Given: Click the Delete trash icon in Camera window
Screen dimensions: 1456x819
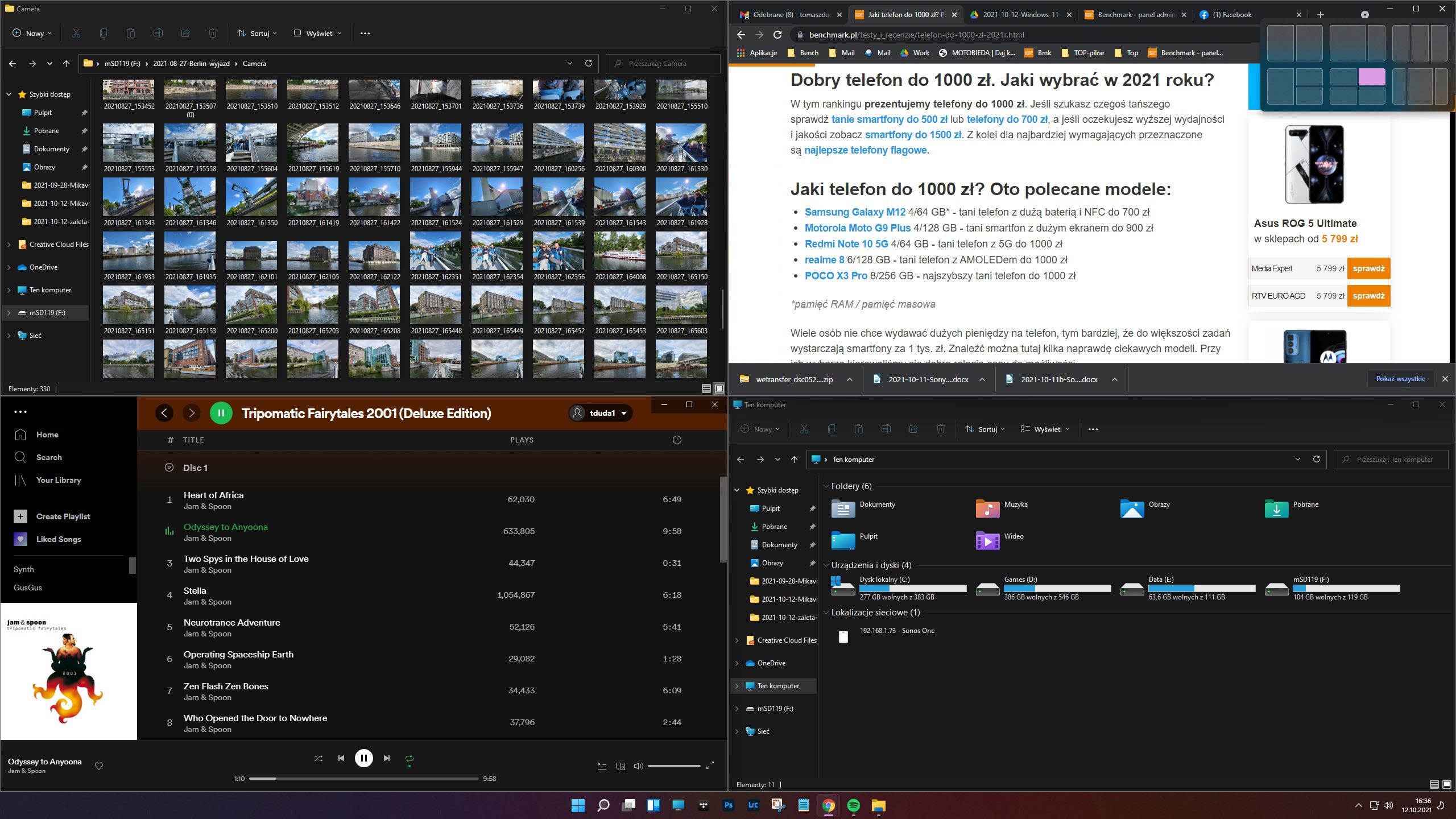Looking at the screenshot, I should coord(213,33).
